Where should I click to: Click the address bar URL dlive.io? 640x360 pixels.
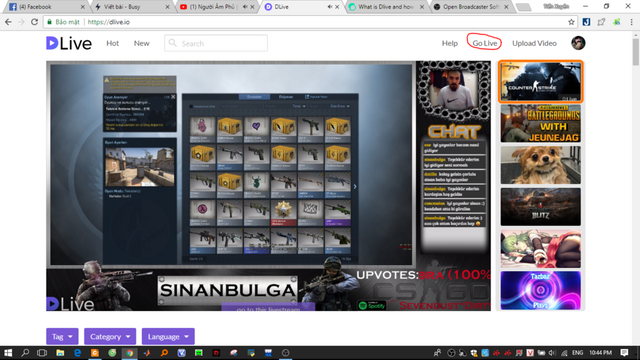click(109, 22)
